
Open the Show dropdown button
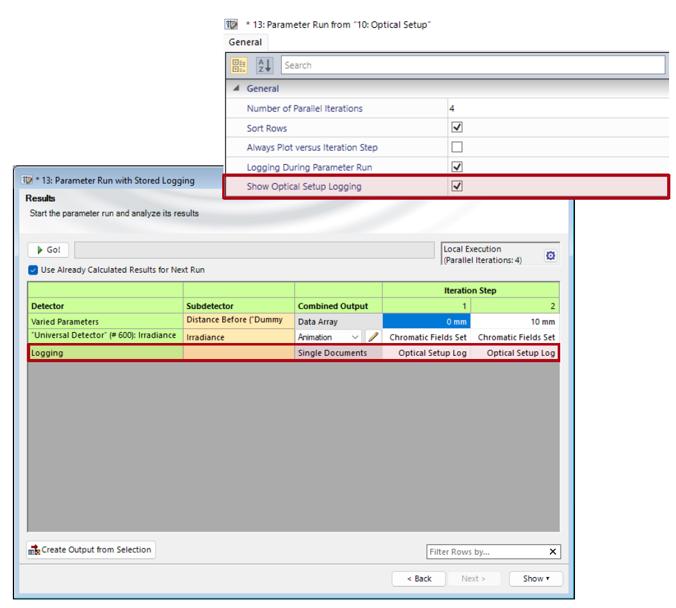[x=535, y=578]
